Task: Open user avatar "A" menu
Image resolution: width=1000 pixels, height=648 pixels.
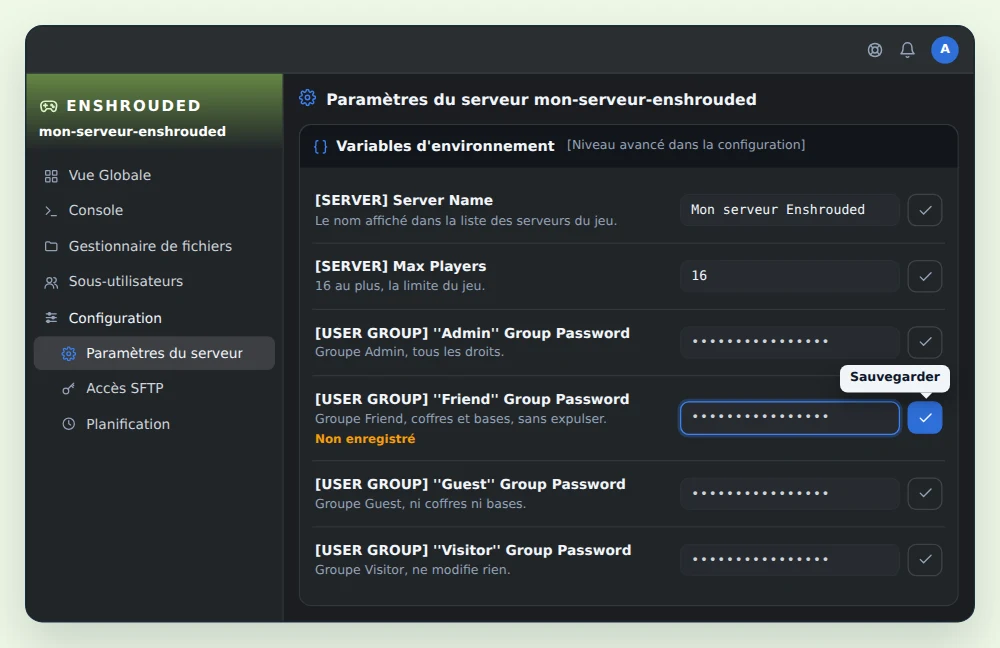Action: [945, 50]
